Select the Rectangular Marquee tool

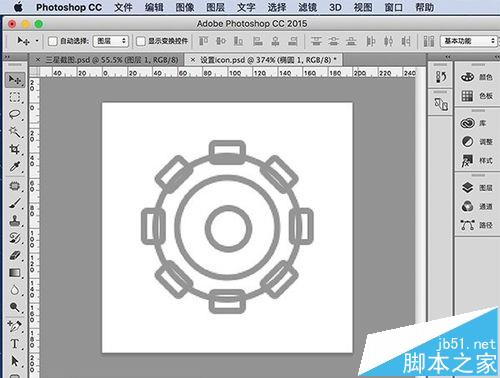[15, 97]
